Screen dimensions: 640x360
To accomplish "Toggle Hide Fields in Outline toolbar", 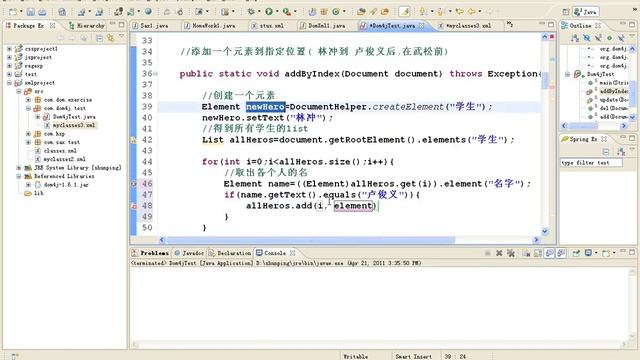I will (x=587, y=38).
